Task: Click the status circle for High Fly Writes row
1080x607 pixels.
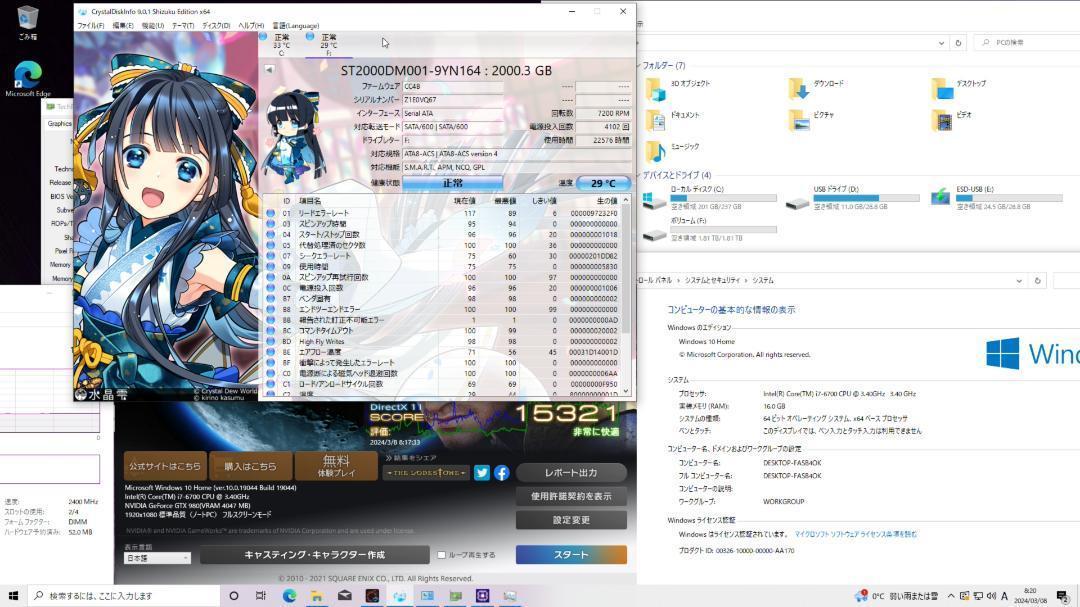Action: click(x=271, y=341)
